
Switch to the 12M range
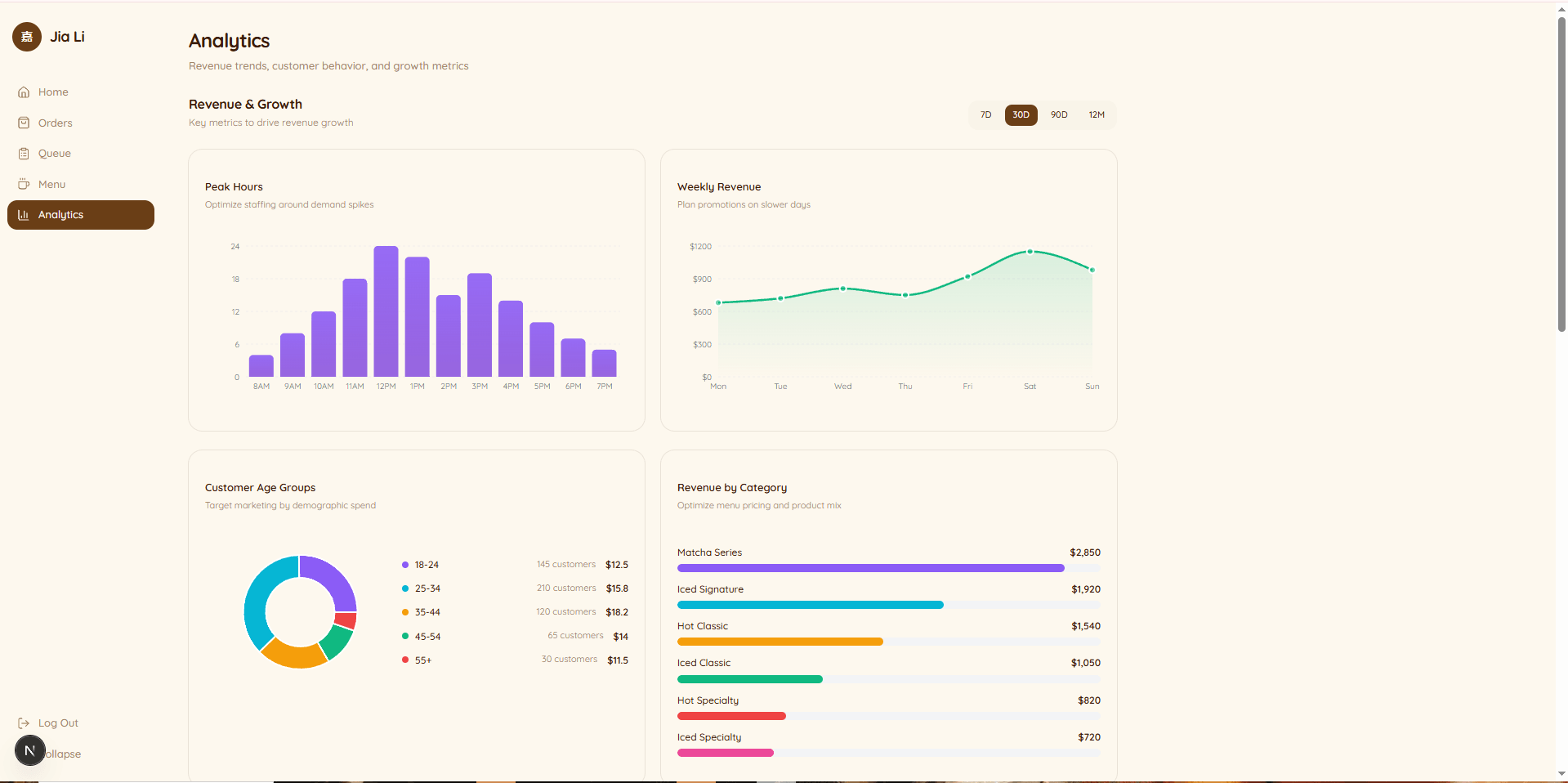pos(1097,115)
